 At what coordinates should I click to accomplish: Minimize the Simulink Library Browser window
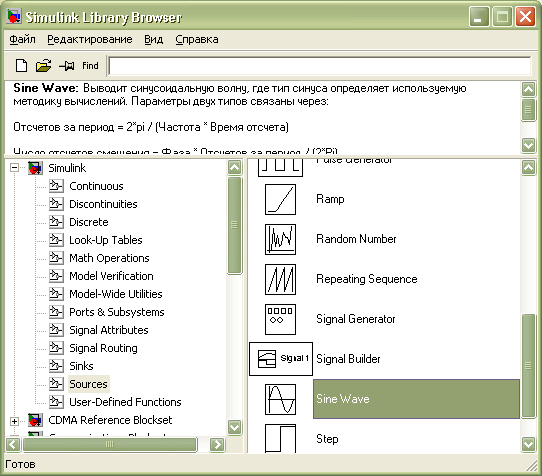click(x=479, y=17)
